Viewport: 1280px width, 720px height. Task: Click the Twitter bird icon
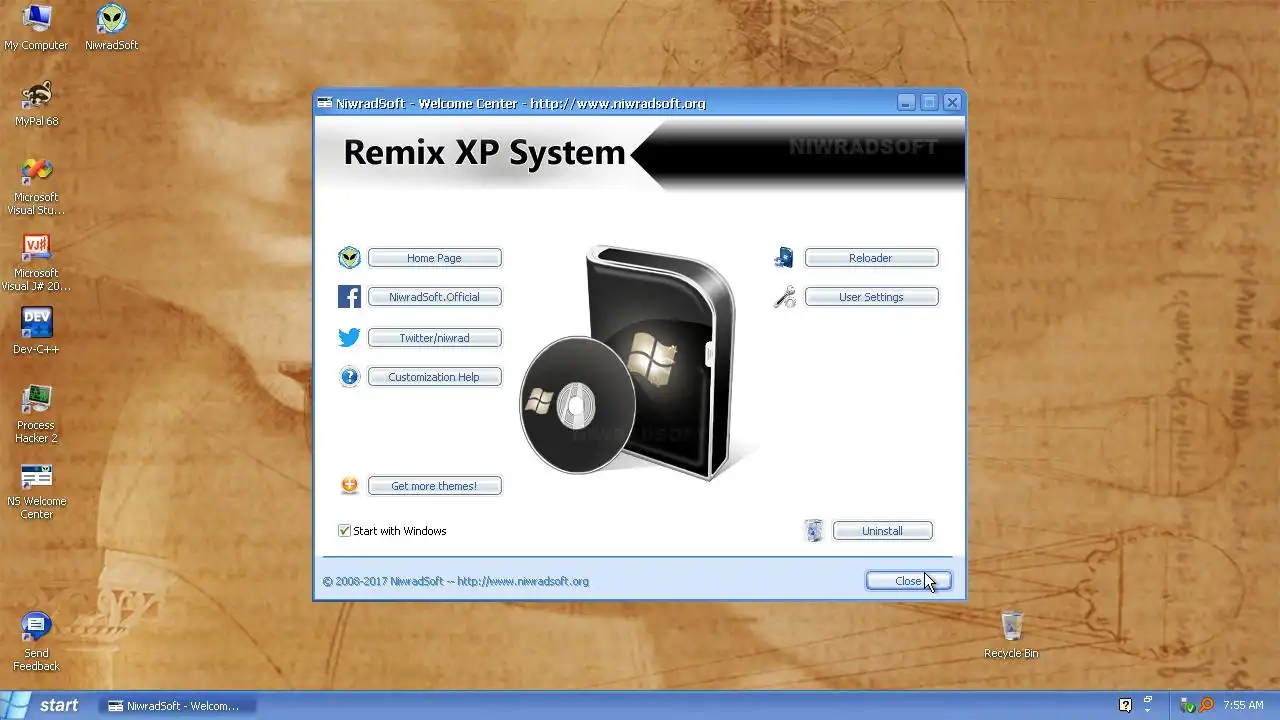[349, 338]
